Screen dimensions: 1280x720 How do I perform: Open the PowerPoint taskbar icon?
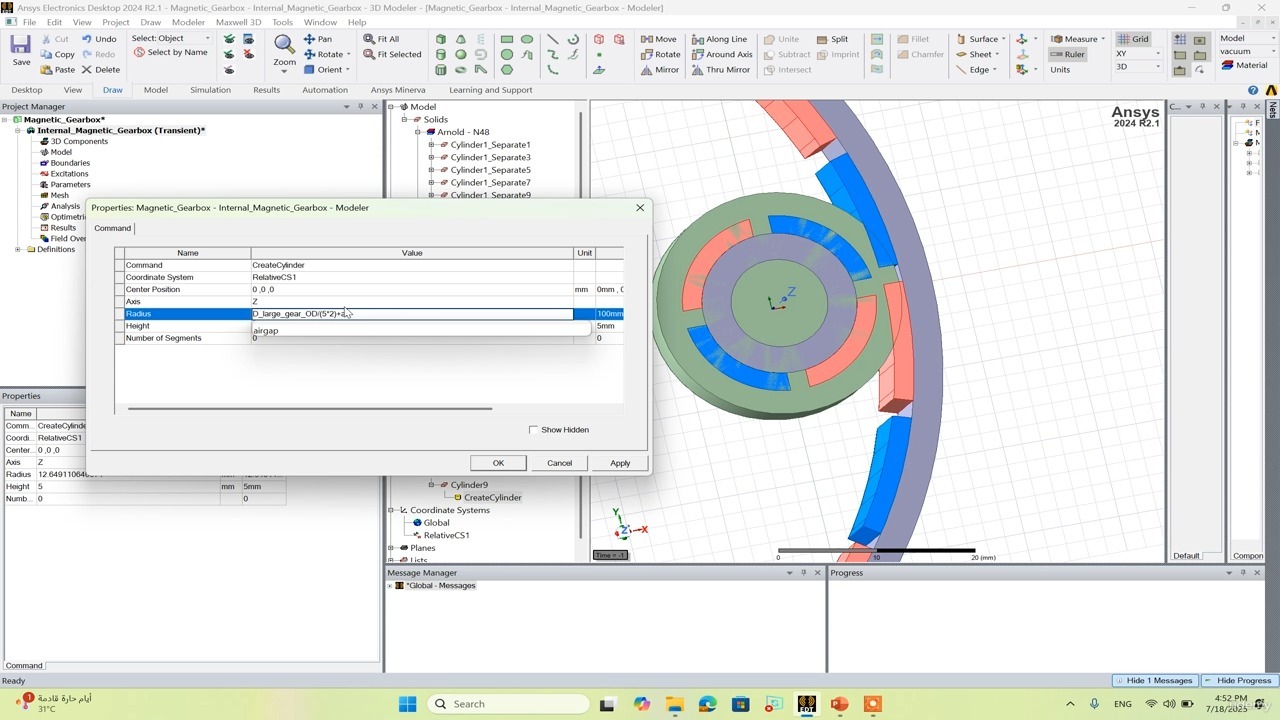[839, 704]
